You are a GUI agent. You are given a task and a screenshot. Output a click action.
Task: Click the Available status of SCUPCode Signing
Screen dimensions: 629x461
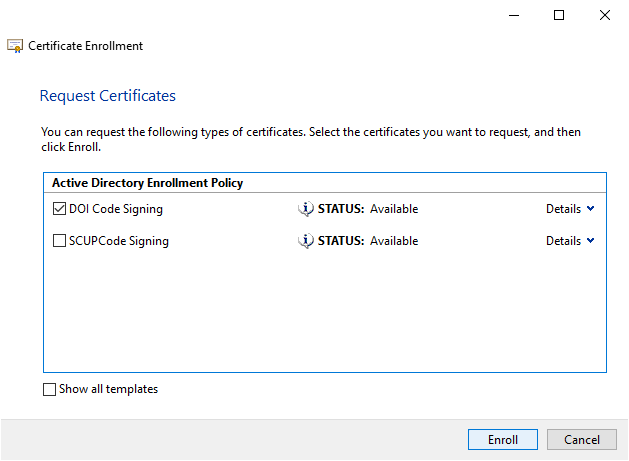(394, 241)
